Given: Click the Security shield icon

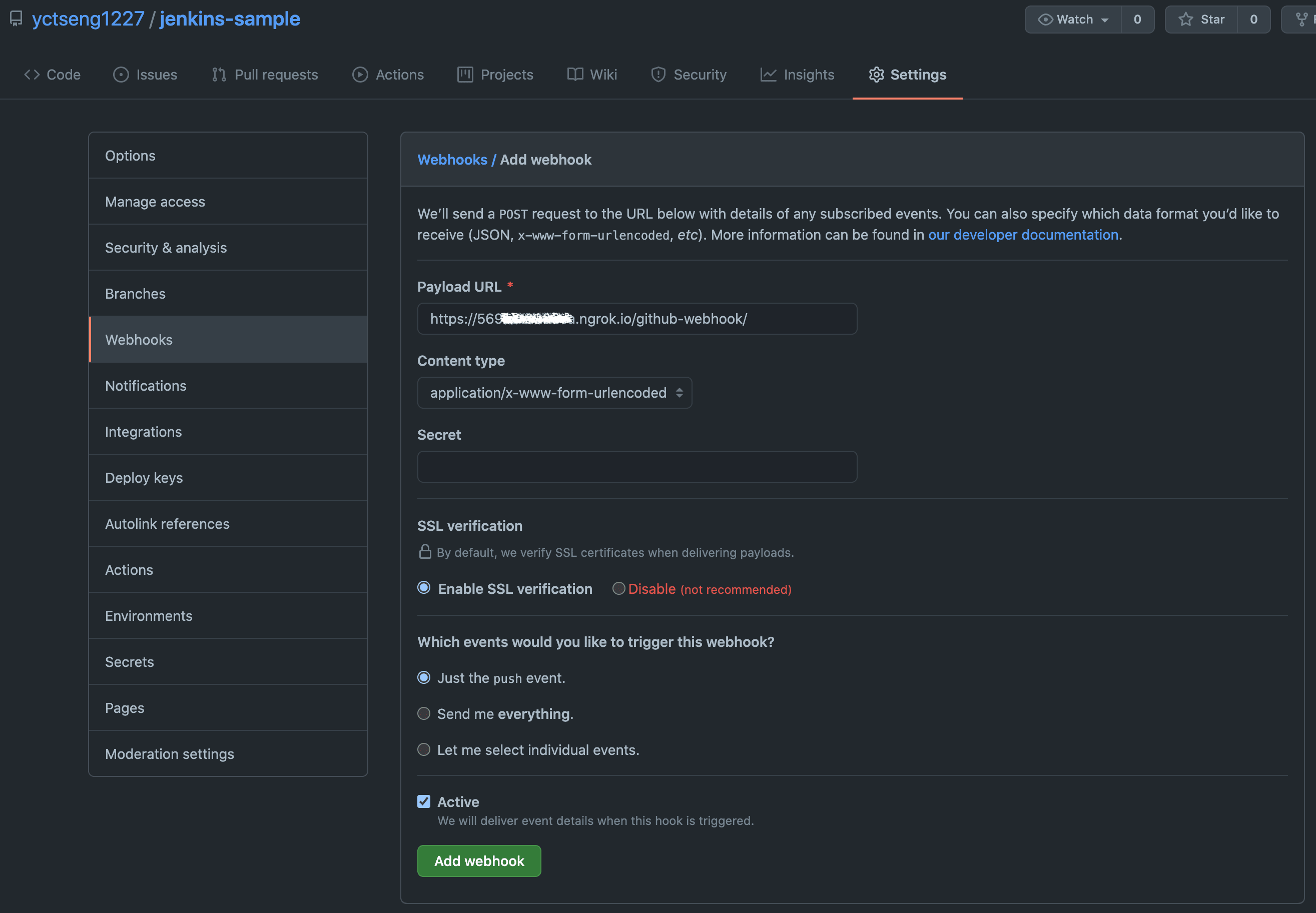Looking at the screenshot, I should pyautogui.click(x=658, y=75).
